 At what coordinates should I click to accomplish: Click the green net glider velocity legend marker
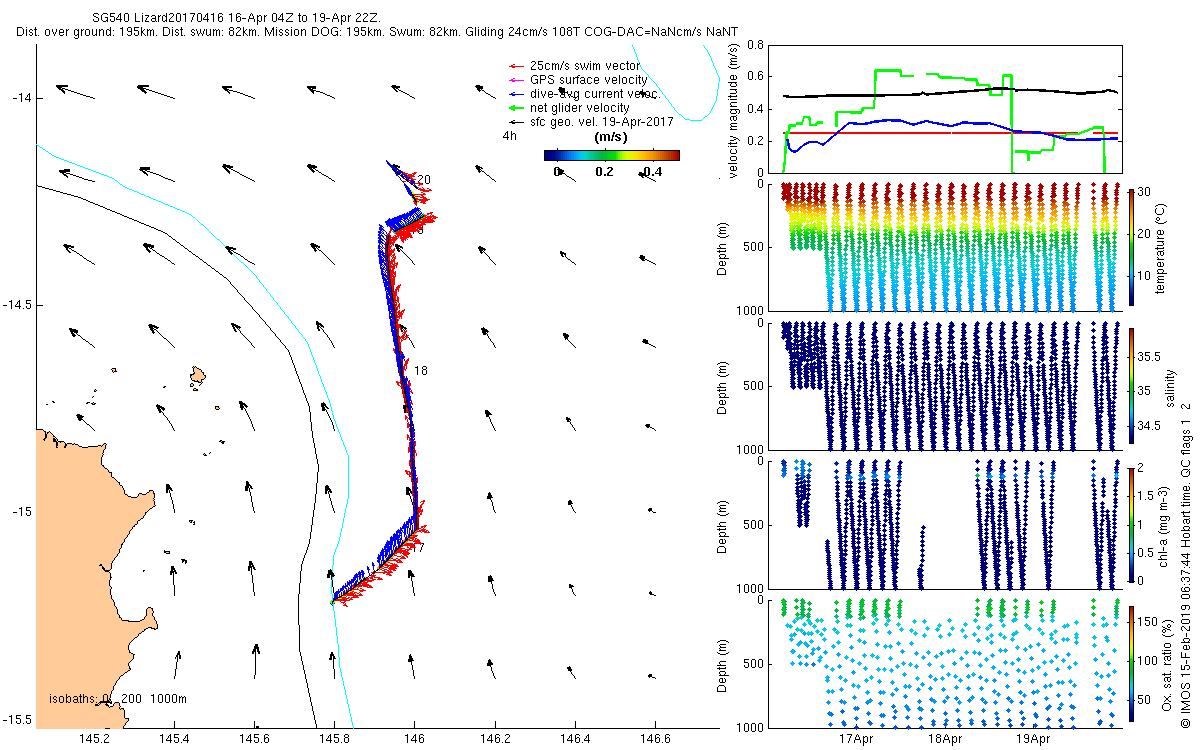516,108
